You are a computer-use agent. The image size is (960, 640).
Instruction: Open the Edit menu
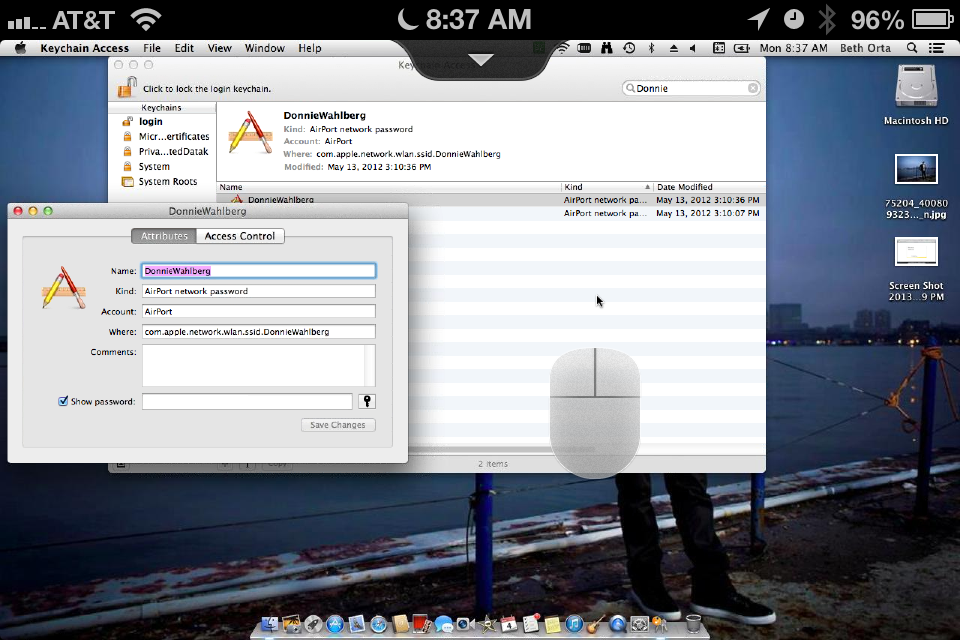tap(184, 48)
